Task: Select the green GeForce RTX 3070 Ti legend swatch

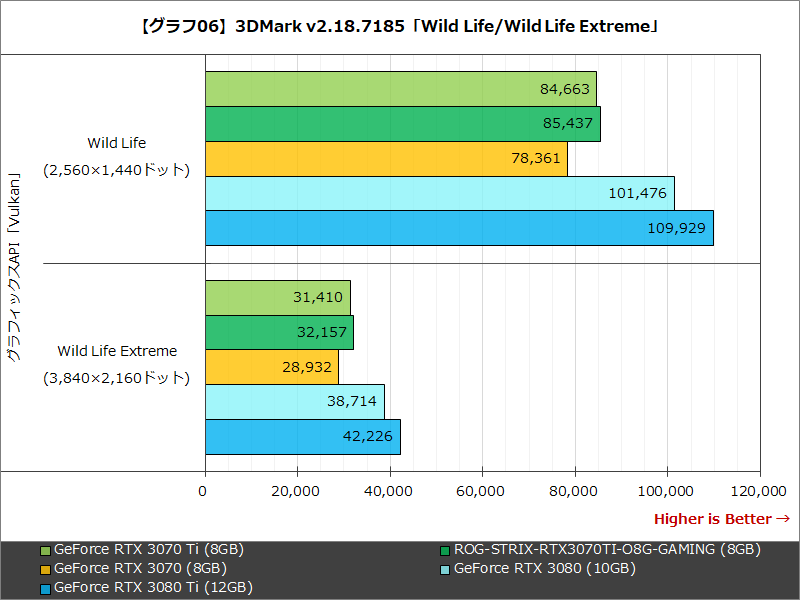Action: coord(47,549)
